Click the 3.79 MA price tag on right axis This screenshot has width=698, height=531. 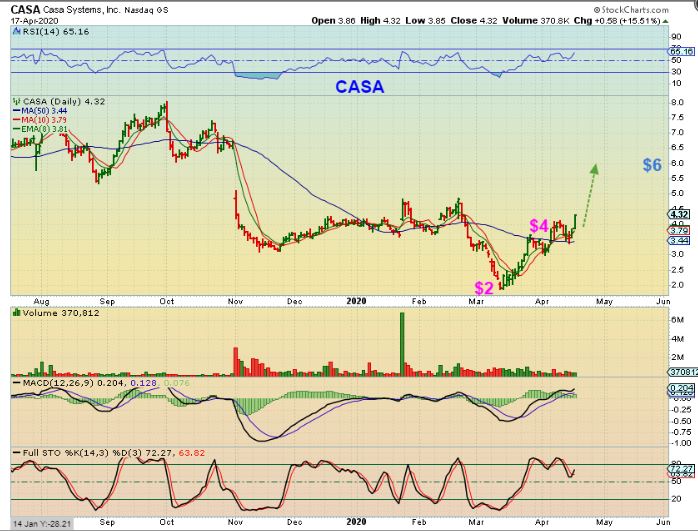coord(679,231)
